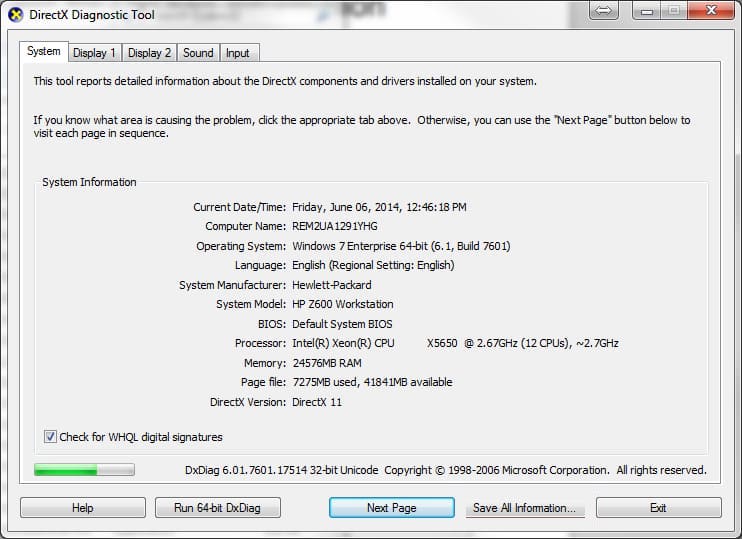Click the Help button
This screenshot has height=539, width=742.
(83, 508)
